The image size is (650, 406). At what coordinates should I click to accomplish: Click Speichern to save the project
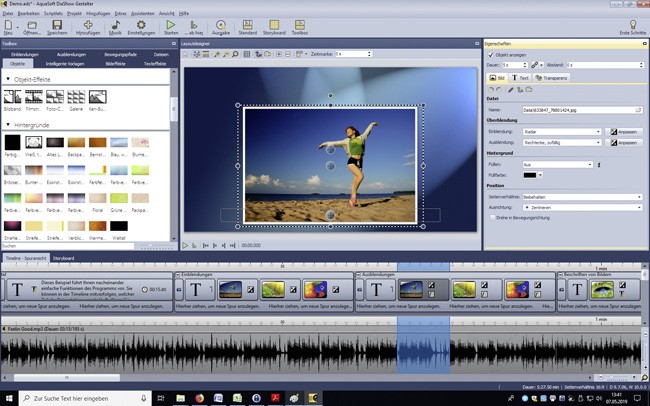click(59, 26)
